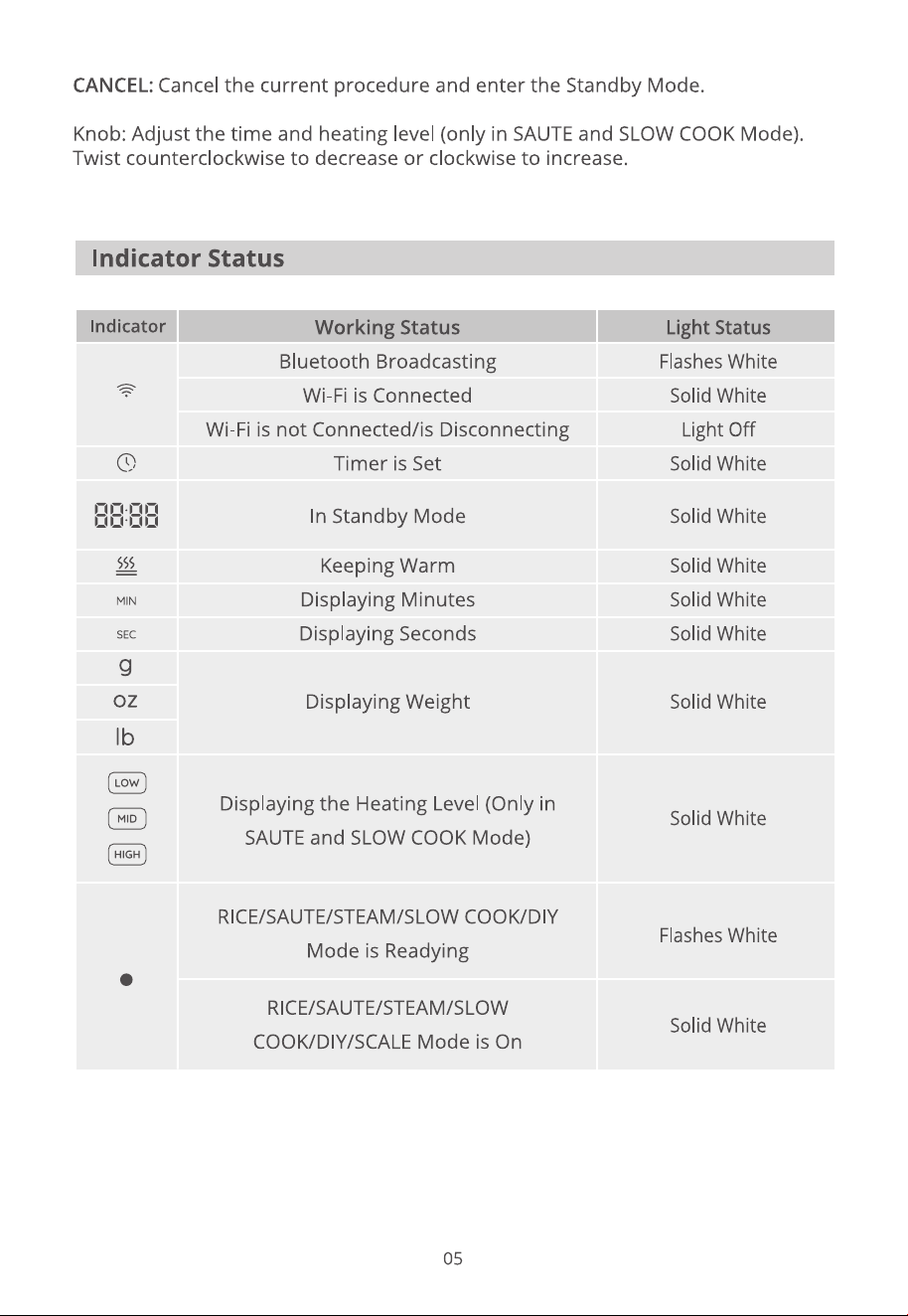908x1316 pixels.
Task: Click the 'oz' unit icon
Action: (x=126, y=702)
